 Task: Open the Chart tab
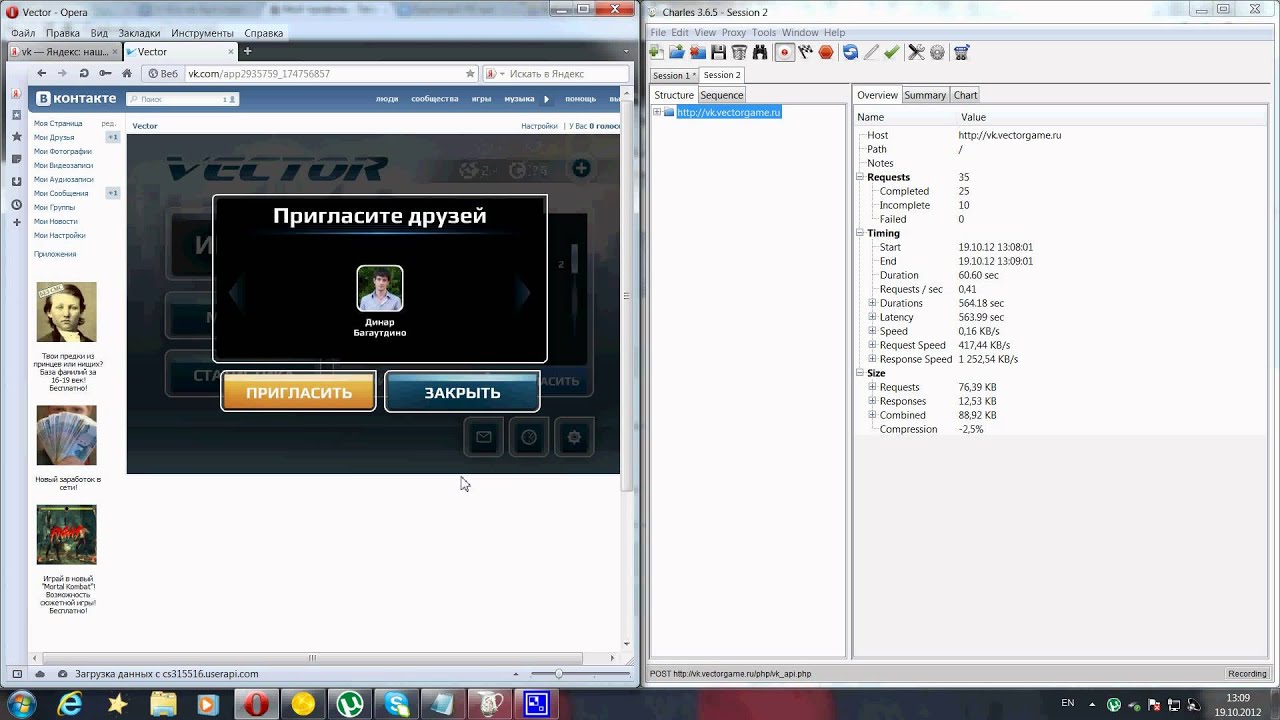click(x=965, y=95)
